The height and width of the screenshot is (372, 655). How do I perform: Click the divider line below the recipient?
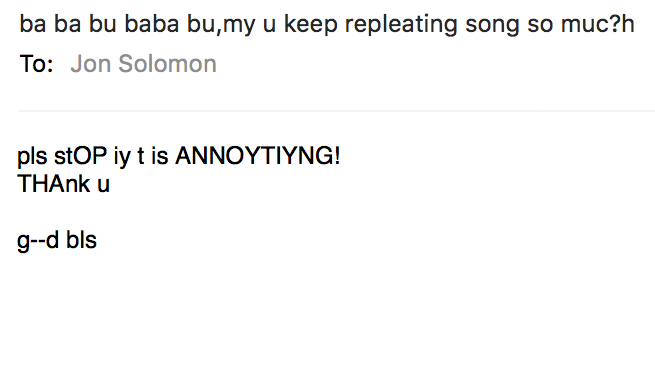(337, 111)
